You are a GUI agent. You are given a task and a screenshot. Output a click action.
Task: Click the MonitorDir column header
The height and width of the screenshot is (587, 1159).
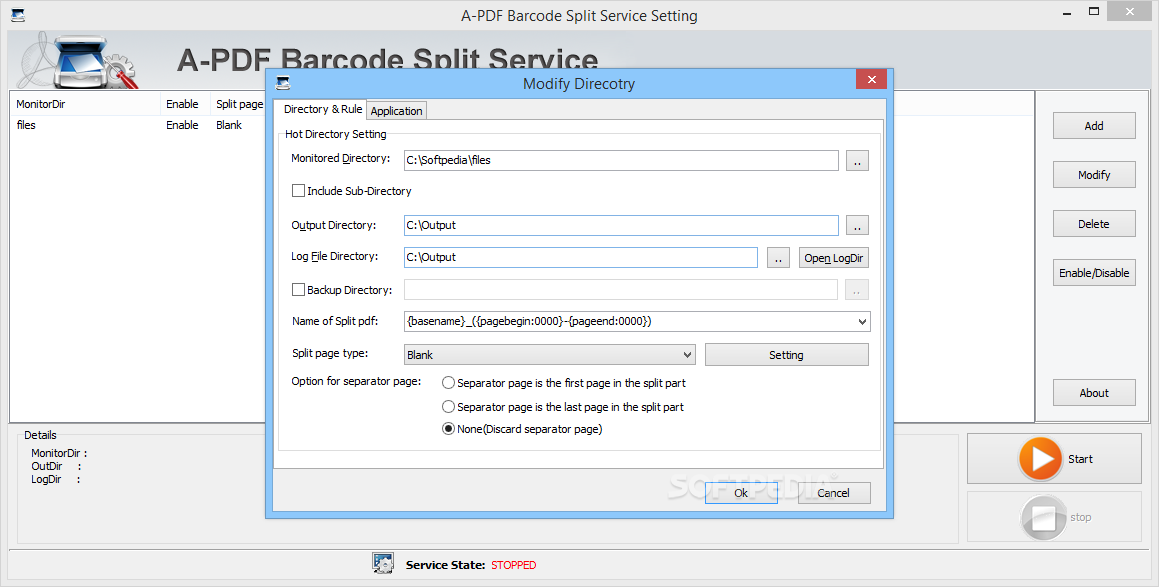click(x=85, y=104)
